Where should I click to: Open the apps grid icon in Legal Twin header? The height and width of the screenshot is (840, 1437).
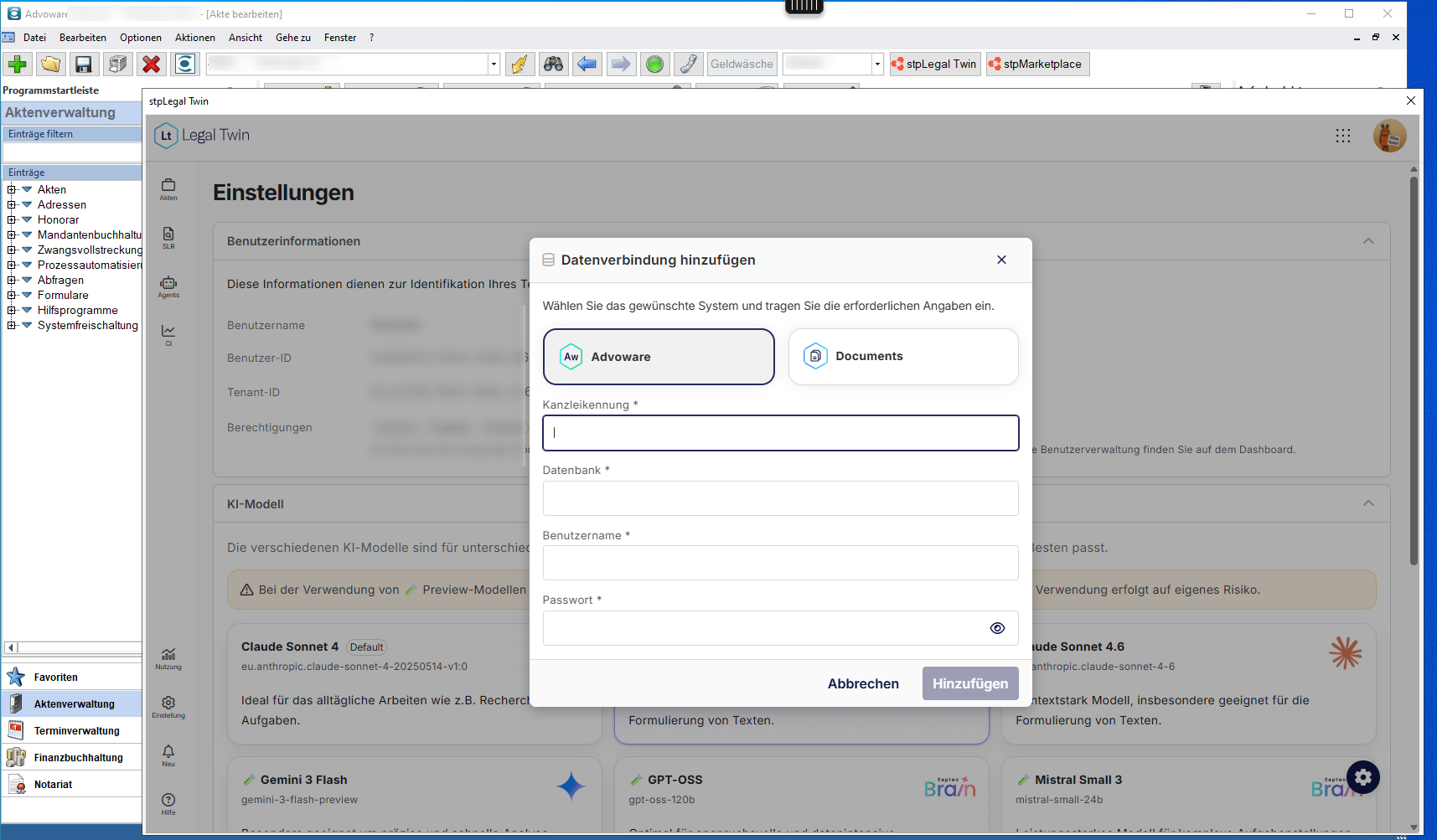1343,136
